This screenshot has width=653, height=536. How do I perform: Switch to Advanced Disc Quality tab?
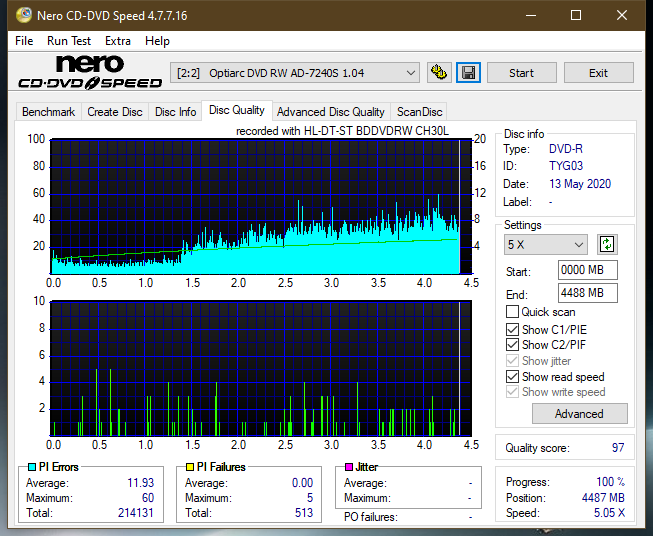tap(331, 112)
